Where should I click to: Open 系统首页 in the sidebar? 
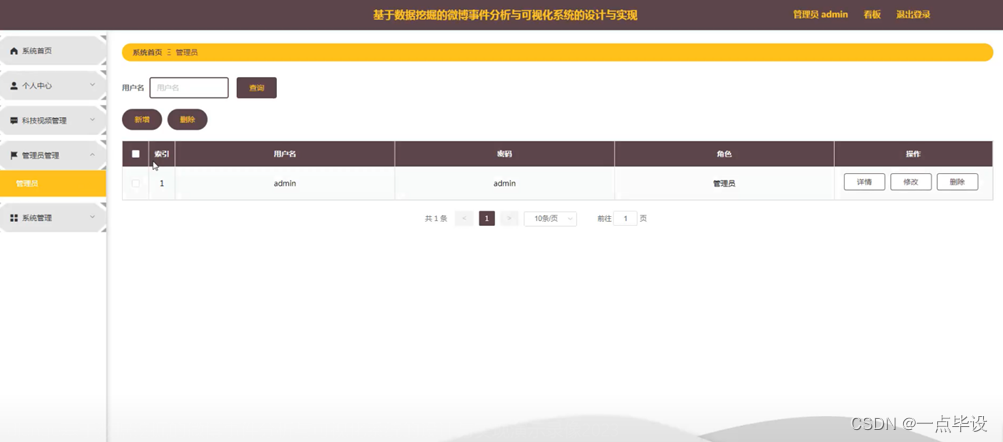click(x=53, y=51)
